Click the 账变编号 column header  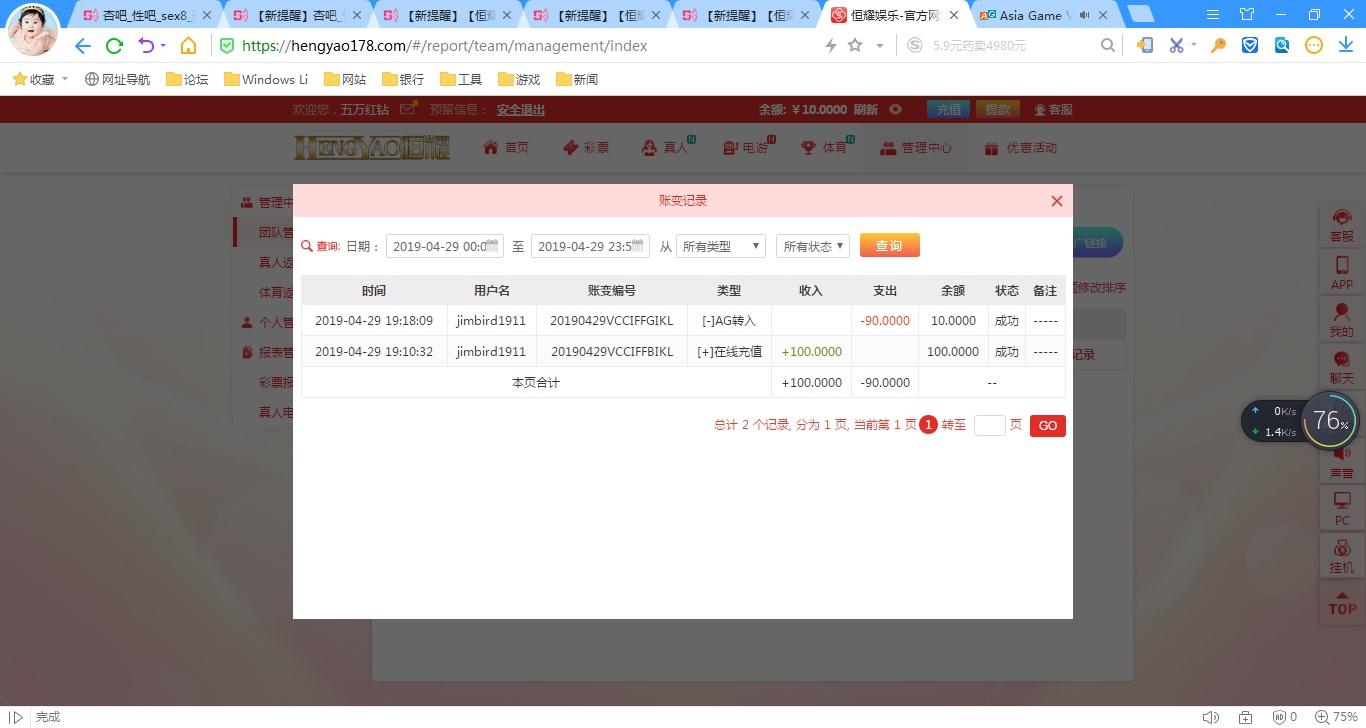coord(612,291)
